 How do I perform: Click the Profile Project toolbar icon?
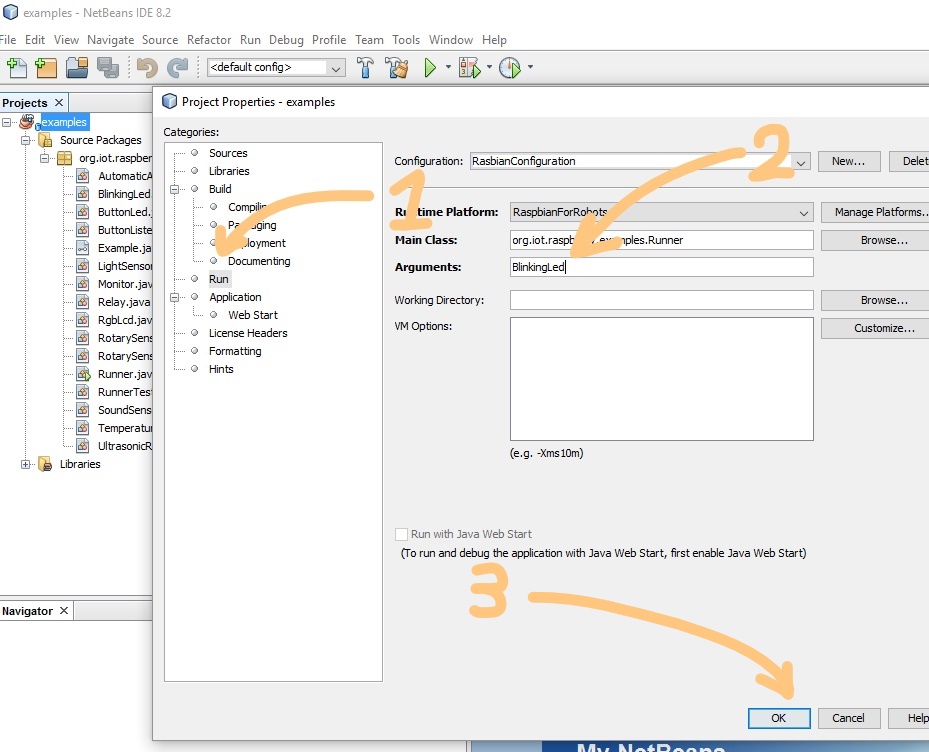click(510, 68)
